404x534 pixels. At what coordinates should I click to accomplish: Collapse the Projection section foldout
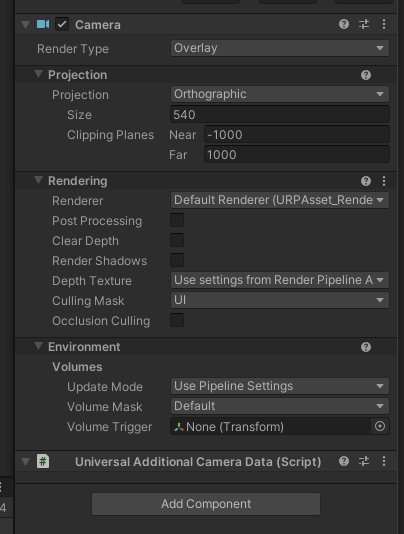click(38, 74)
